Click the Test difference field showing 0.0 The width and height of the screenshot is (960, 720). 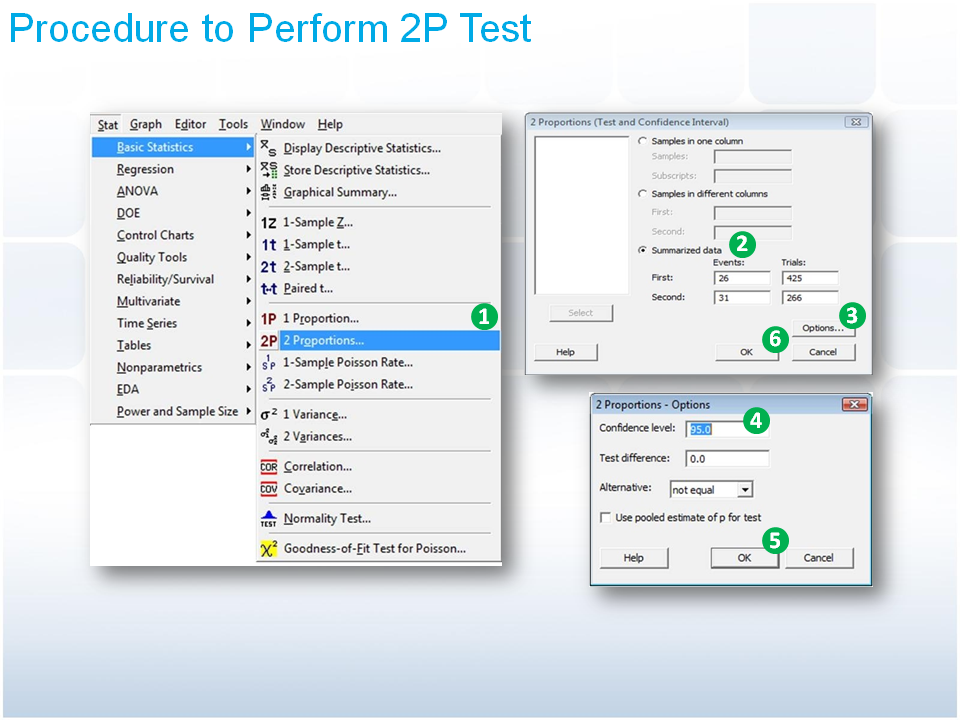click(x=727, y=459)
